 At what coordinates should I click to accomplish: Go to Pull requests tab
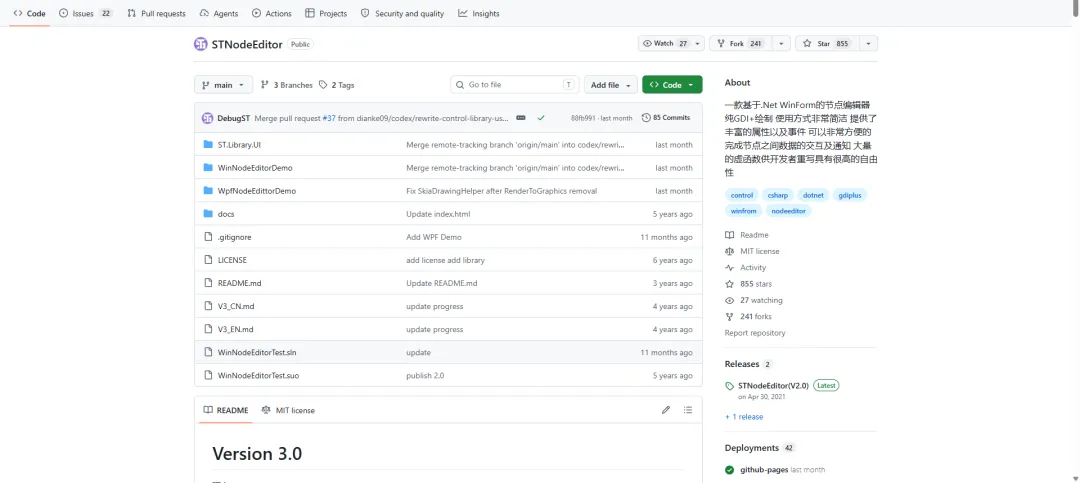tap(156, 13)
